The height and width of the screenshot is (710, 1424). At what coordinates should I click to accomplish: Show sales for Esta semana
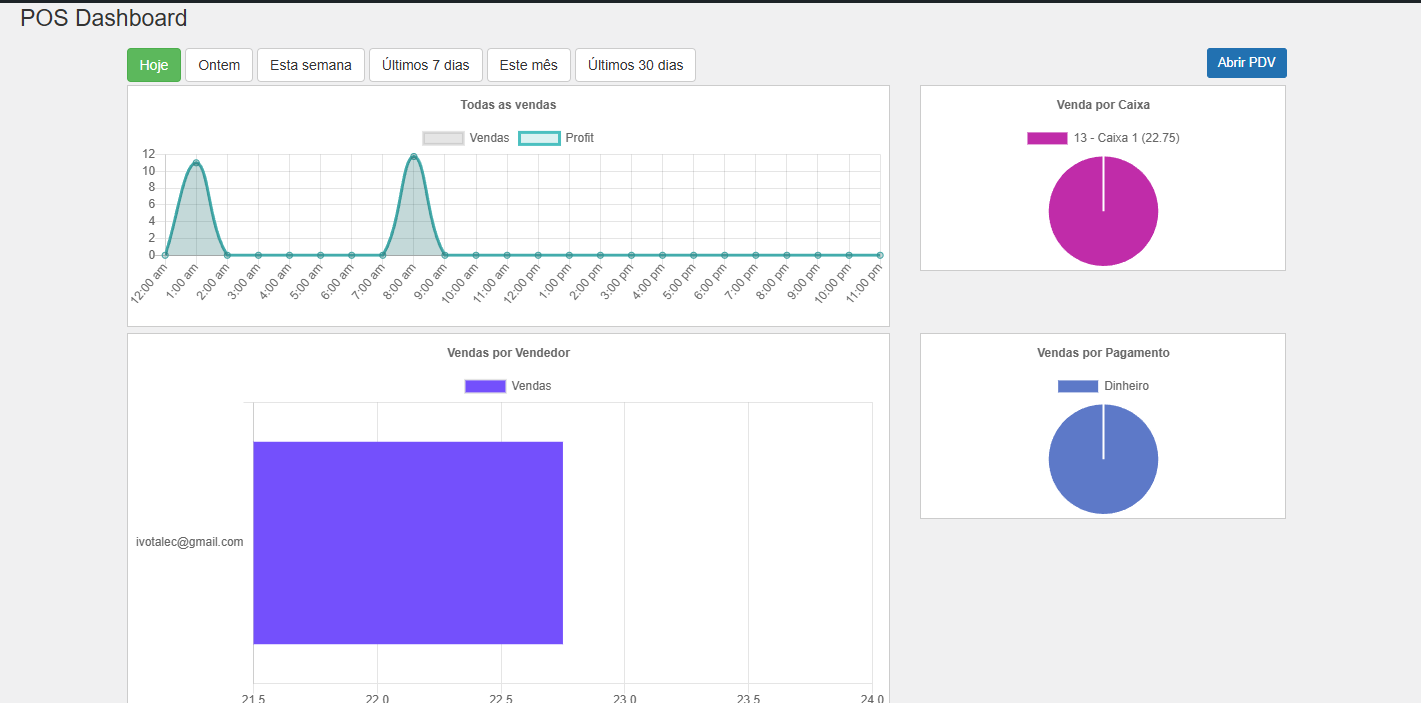pyautogui.click(x=310, y=65)
